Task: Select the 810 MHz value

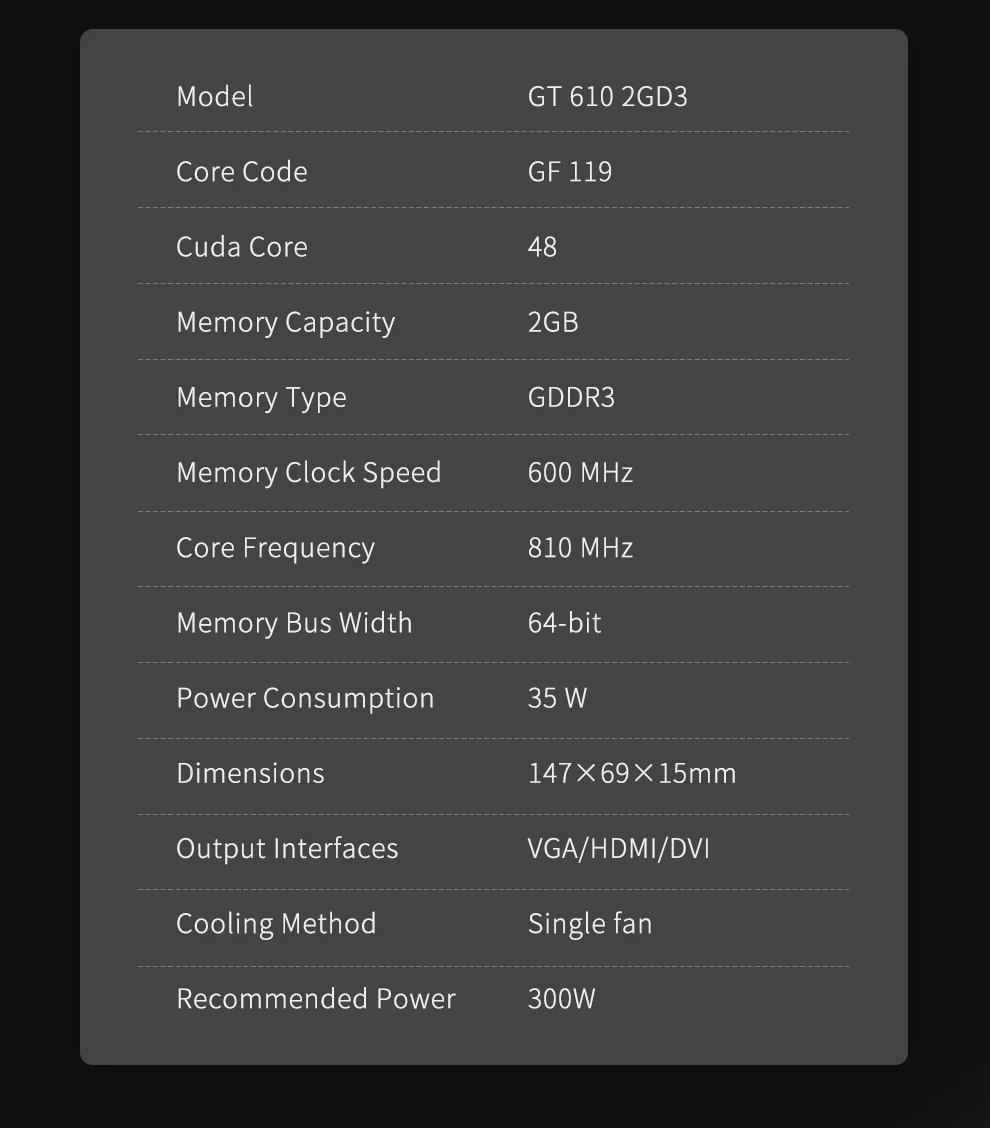Action: point(580,548)
